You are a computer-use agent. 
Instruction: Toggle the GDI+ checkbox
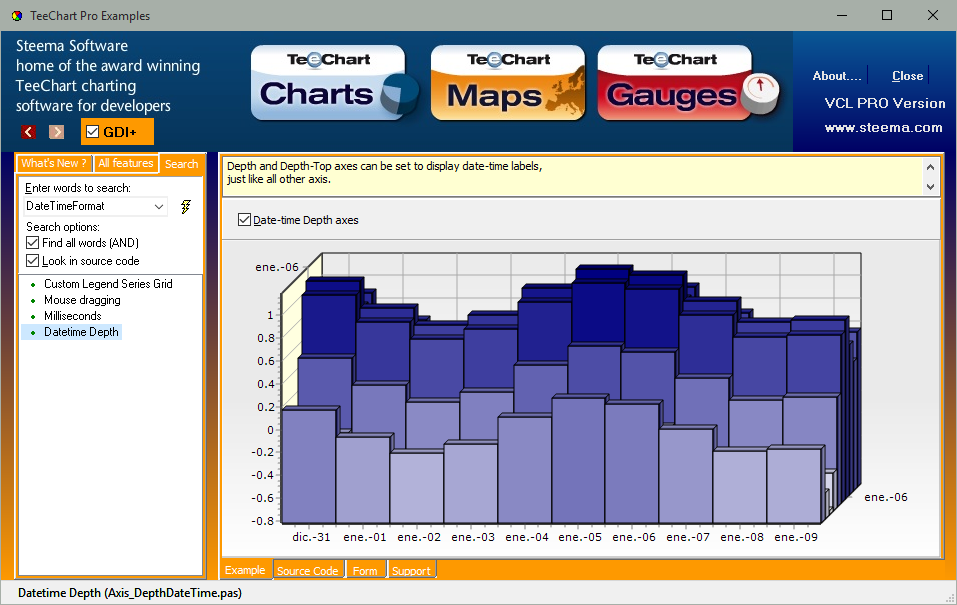[93, 132]
